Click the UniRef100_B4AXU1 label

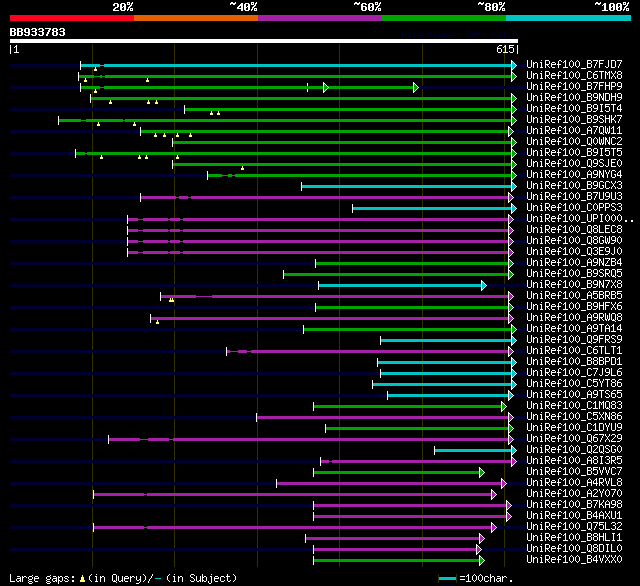[x=574, y=516]
